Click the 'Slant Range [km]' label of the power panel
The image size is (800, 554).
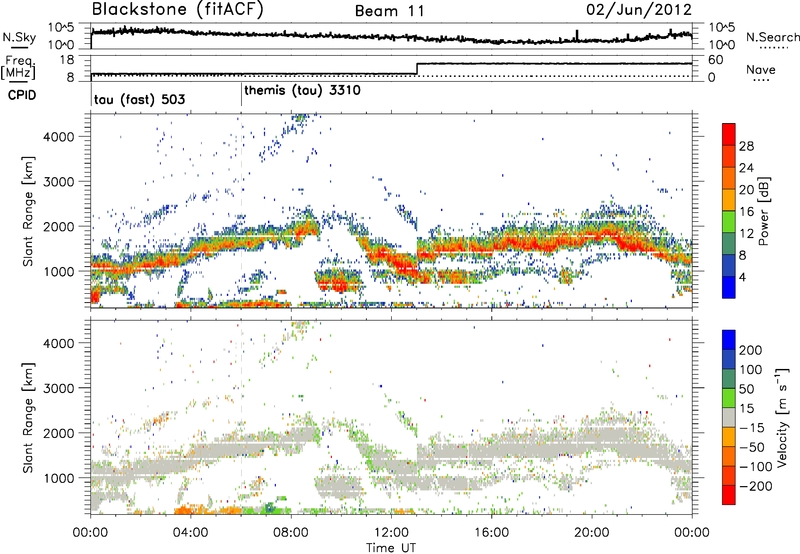pos(28,211)
